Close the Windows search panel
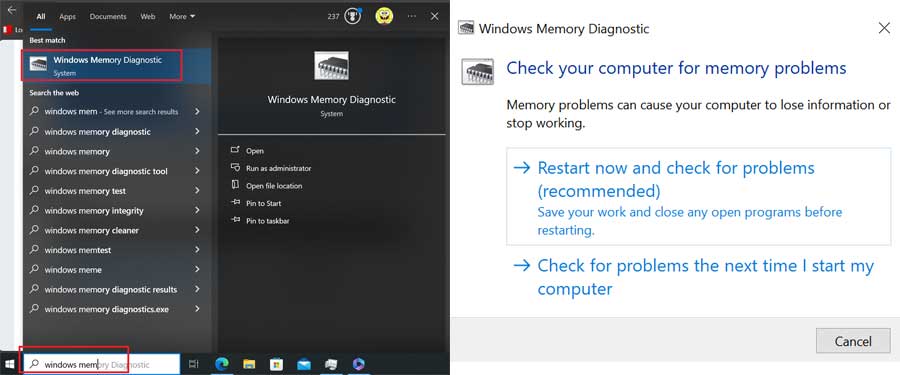900x375 pixels. click(435, 16)
